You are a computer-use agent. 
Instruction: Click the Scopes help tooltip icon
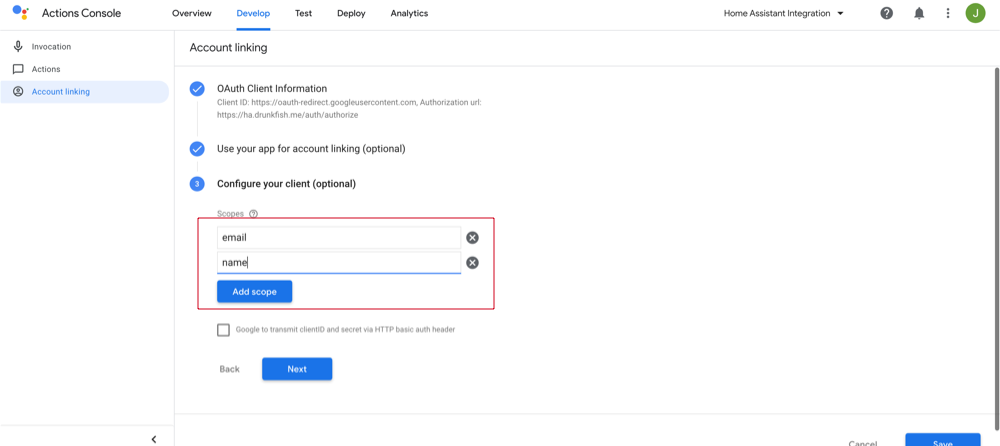tap(253, 214)
